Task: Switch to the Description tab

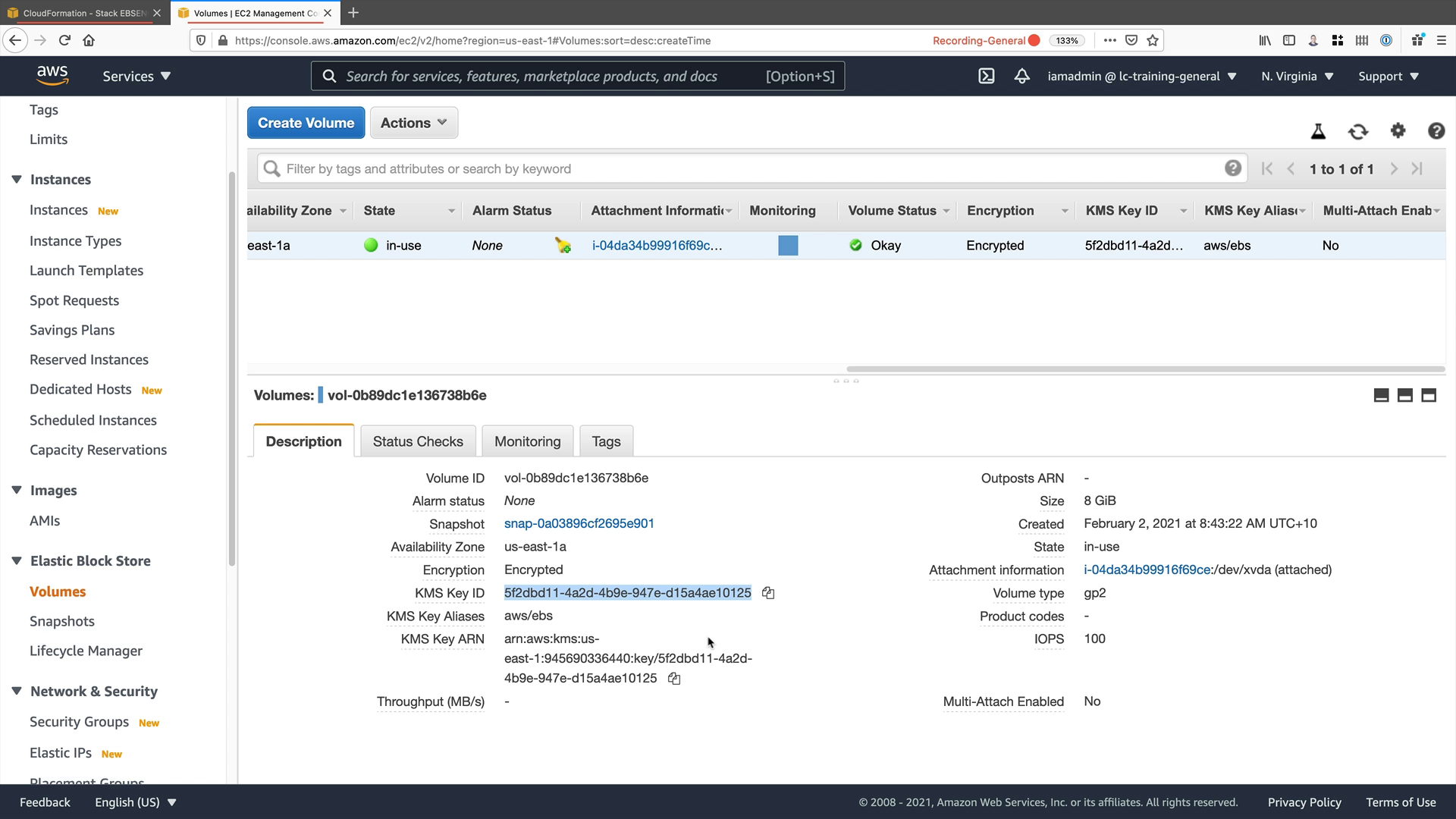Action: pyautogui.click(x=303, y=441)
